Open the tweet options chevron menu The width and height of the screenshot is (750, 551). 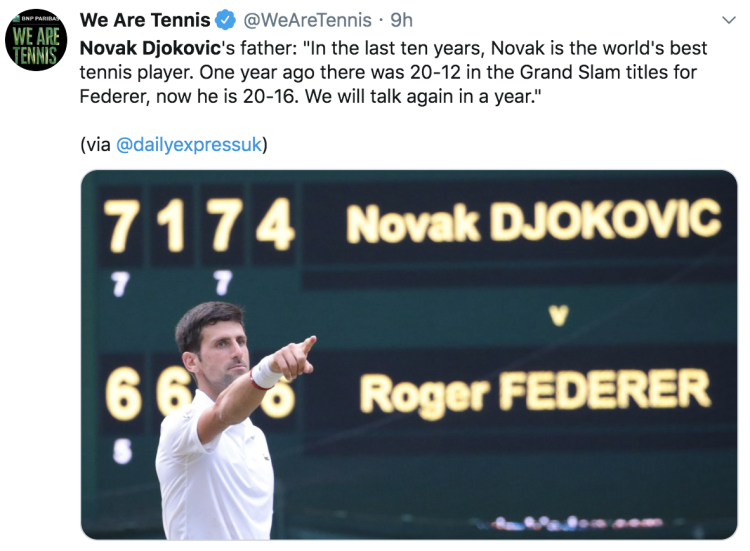coord(728,20)
